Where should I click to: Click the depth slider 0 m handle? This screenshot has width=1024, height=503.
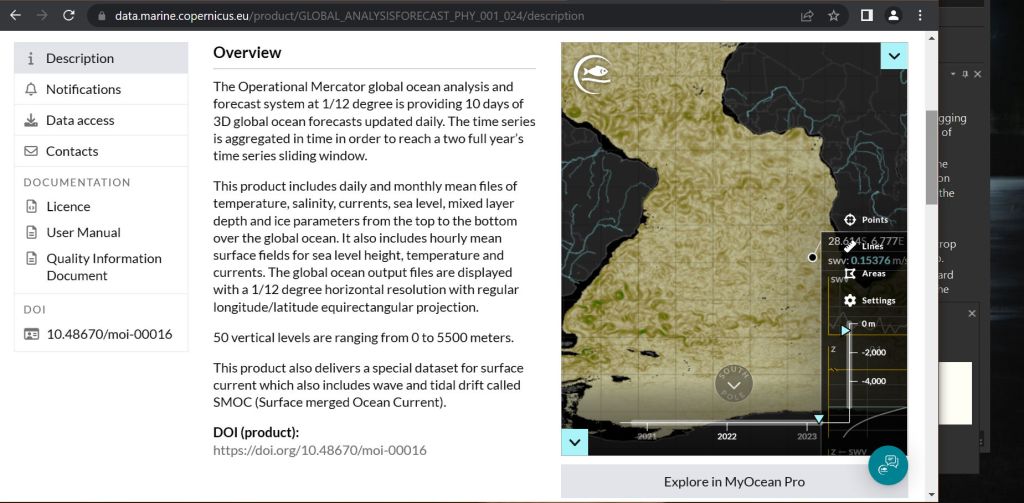845,328
